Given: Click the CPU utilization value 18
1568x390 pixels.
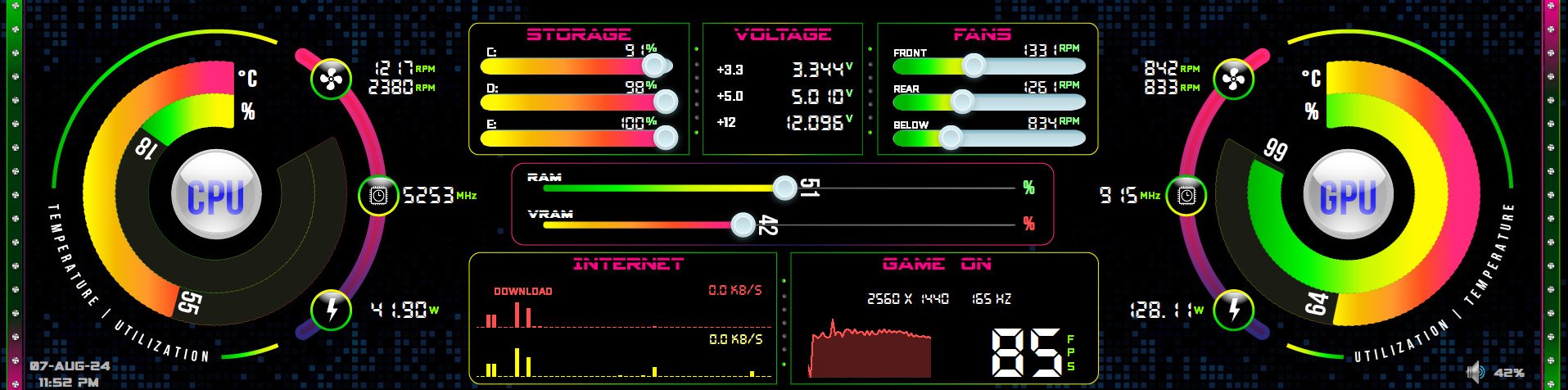Looking at the screenshot, I should click(146, 148).
